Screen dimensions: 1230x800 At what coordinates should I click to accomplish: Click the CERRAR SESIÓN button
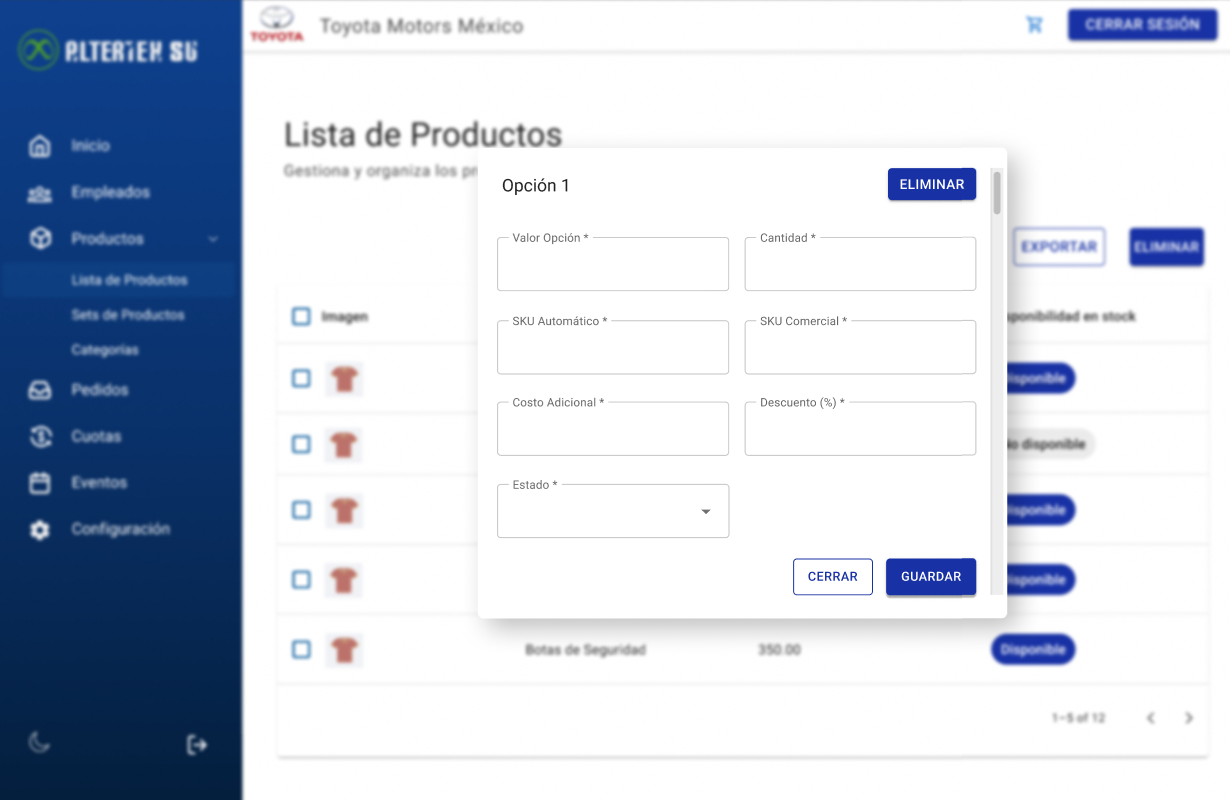[x=1142, y=25]
